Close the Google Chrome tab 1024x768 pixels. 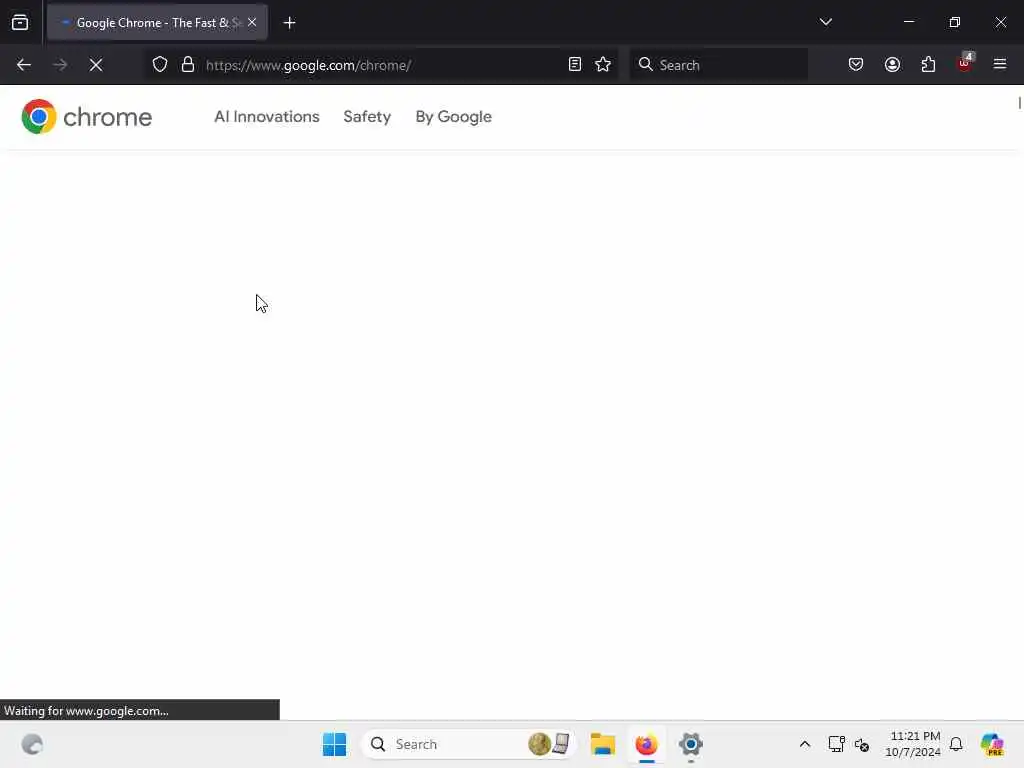pos(252,22)
